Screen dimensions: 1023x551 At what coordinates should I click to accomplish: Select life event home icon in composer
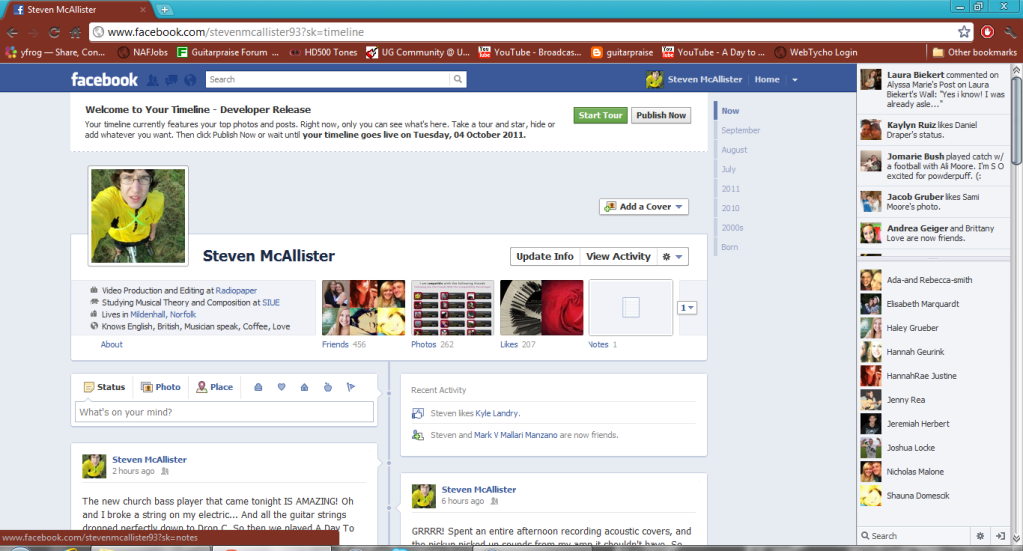[x=304, y=387]
